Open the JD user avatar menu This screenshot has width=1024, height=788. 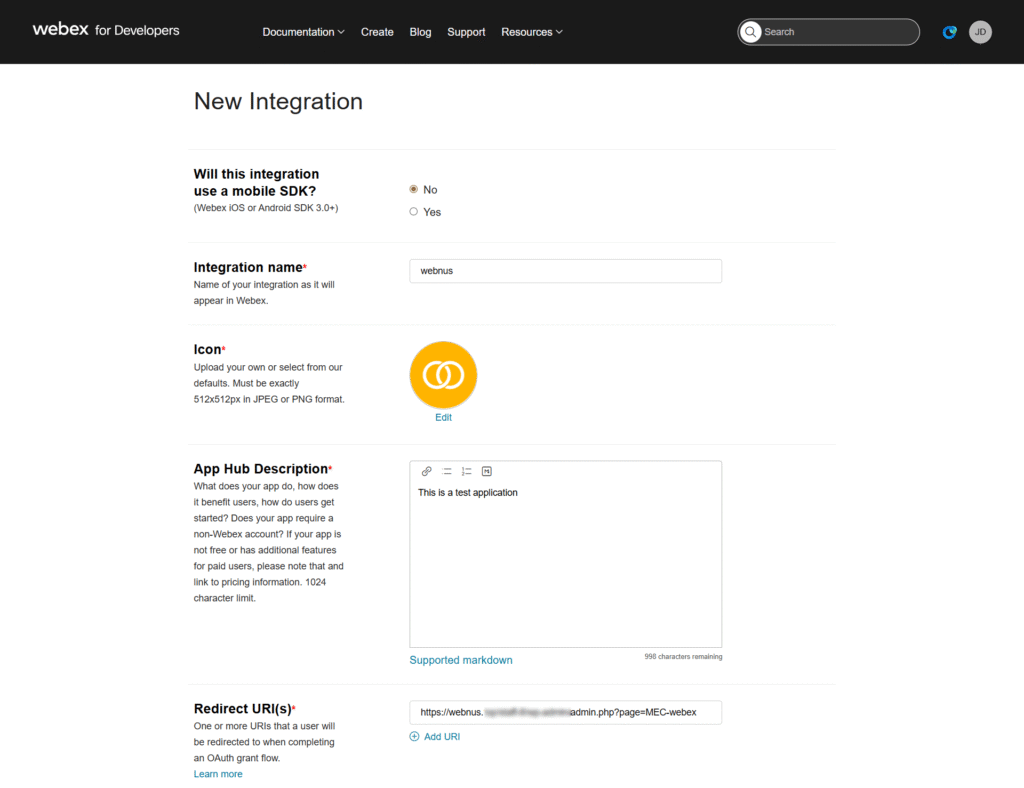click(980, 31)
